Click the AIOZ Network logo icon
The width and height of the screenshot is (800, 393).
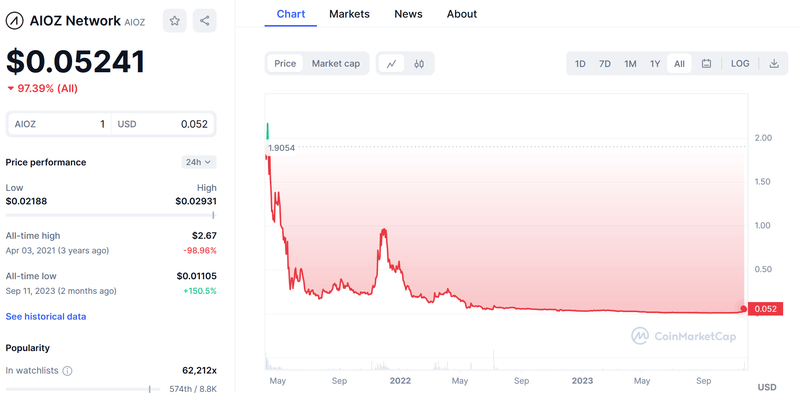point(15,21)
